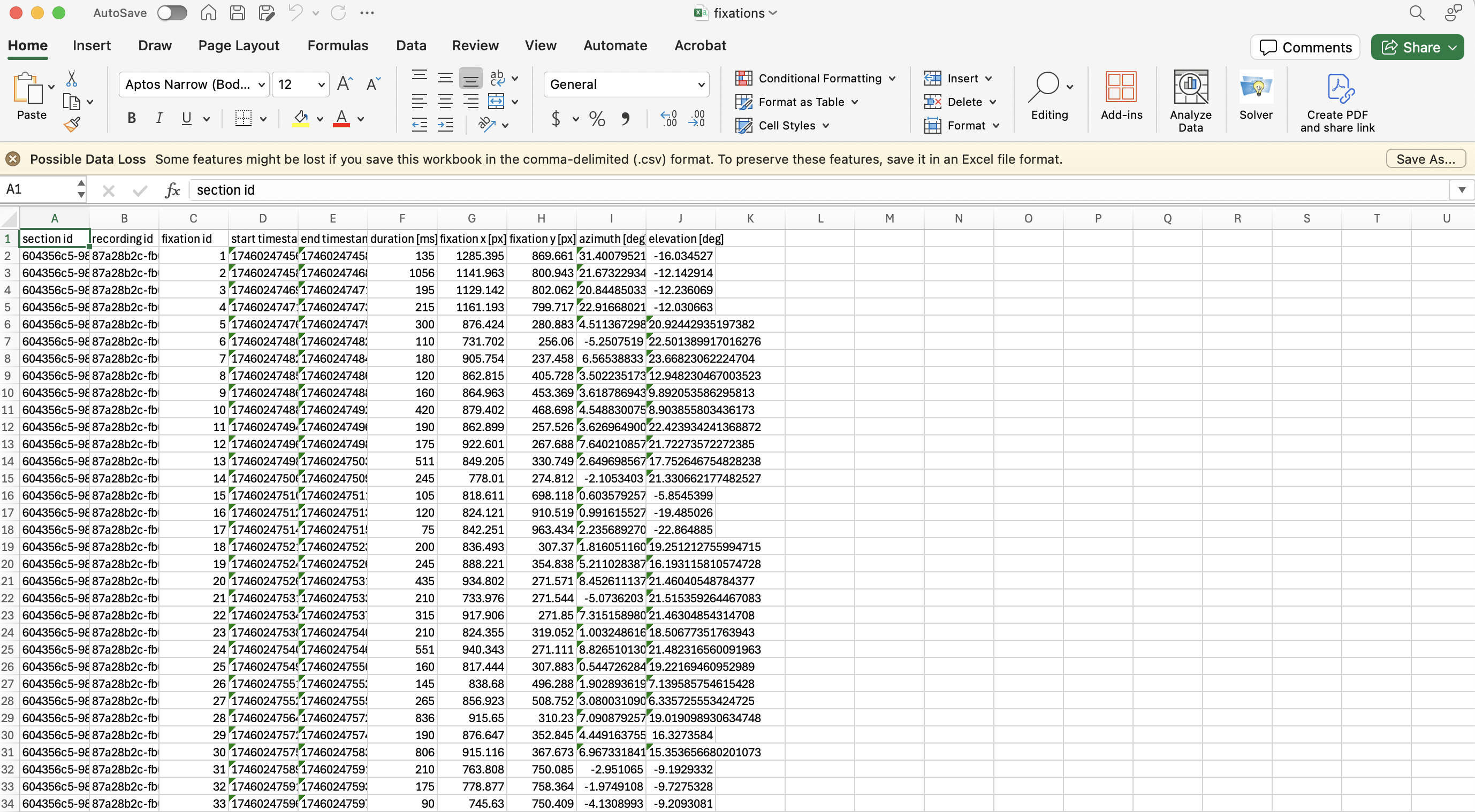Toggle Top Align

point(420,76)
